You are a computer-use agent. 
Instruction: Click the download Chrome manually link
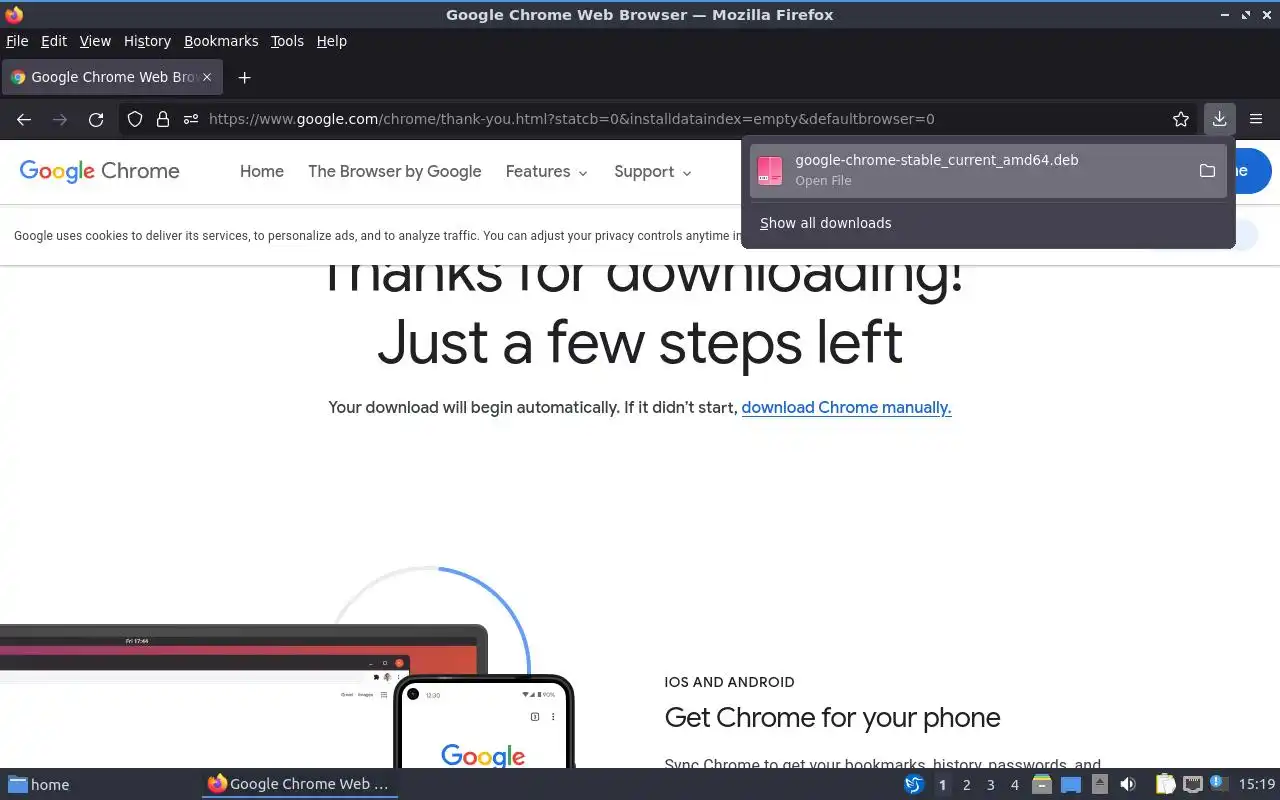846,408
